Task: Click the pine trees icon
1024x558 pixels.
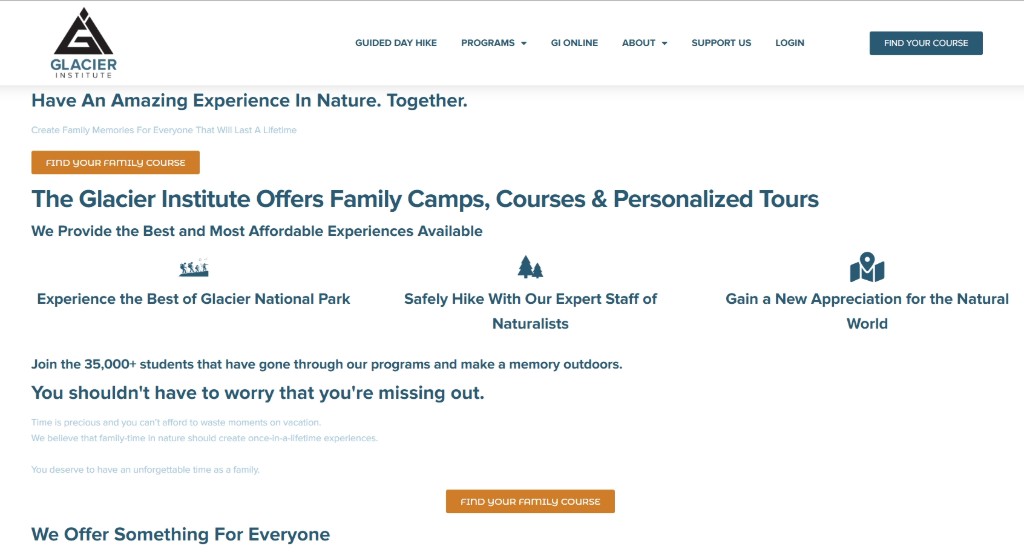Action: [x=530, y=267]
